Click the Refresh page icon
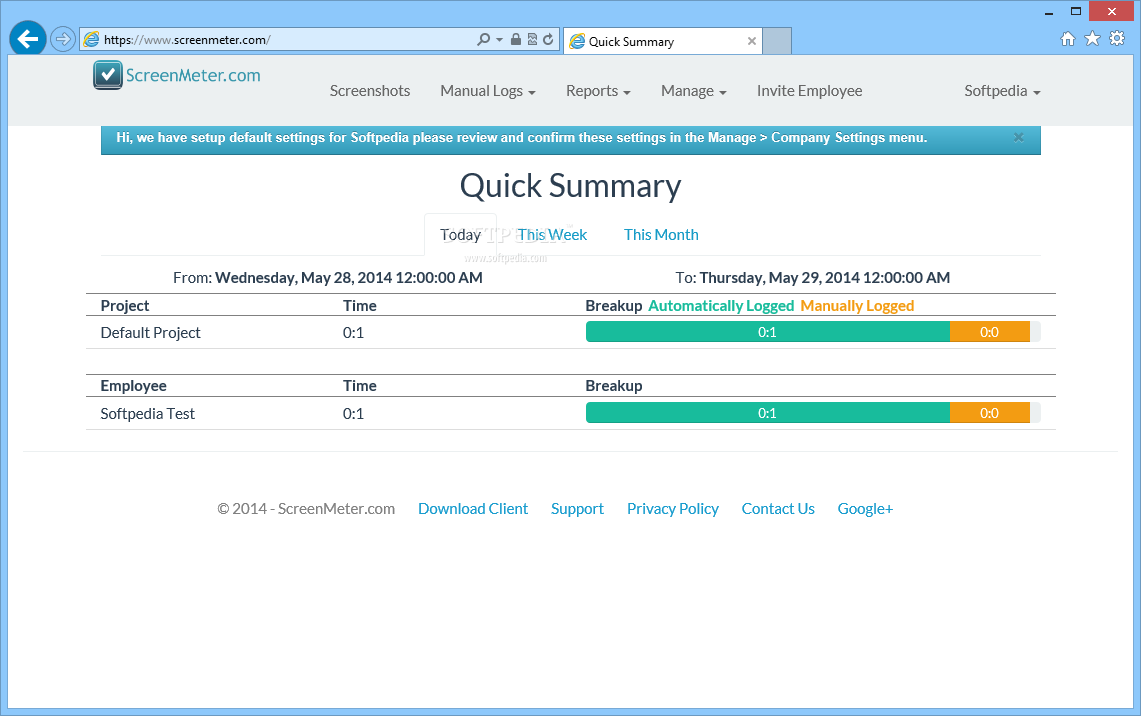This screenshot has width=1141, height=716. [x=548, y=39]
